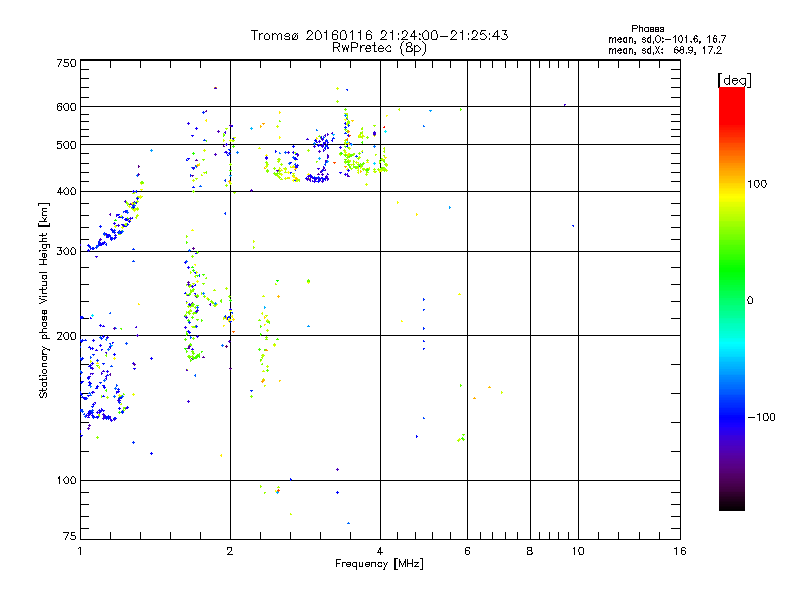Click the 'Phases' header text

pyautogui.click(x=647, y=29)
